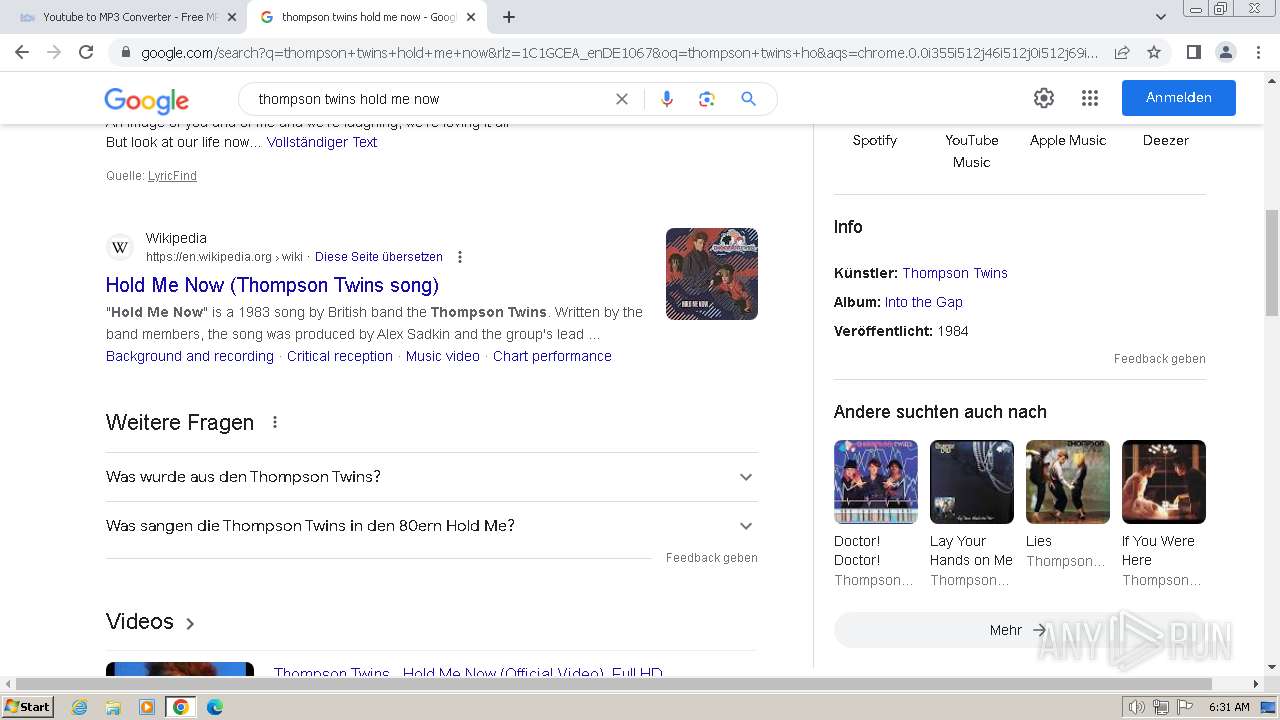The width and height of the screenshot is (1280, 720).
Task: Jump to Background and recording section
Action: tap(190, 356)
